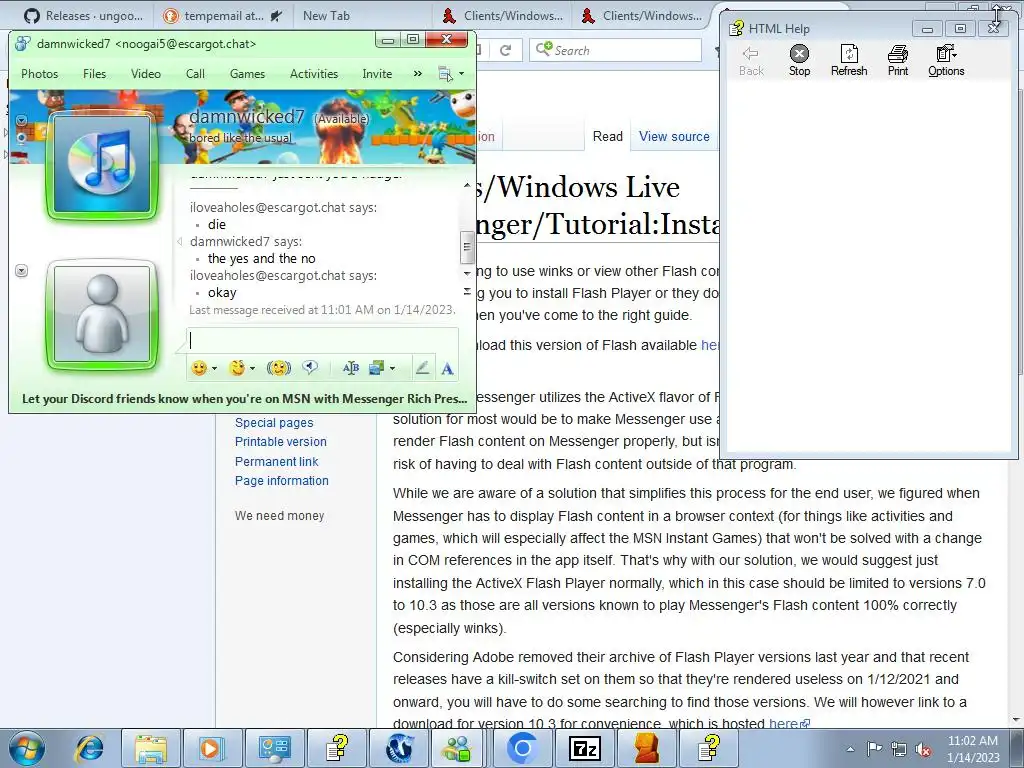Open Printable version wiki sidebar link
This screenshot has width=1024, height=768.
[x=281, y=441]
